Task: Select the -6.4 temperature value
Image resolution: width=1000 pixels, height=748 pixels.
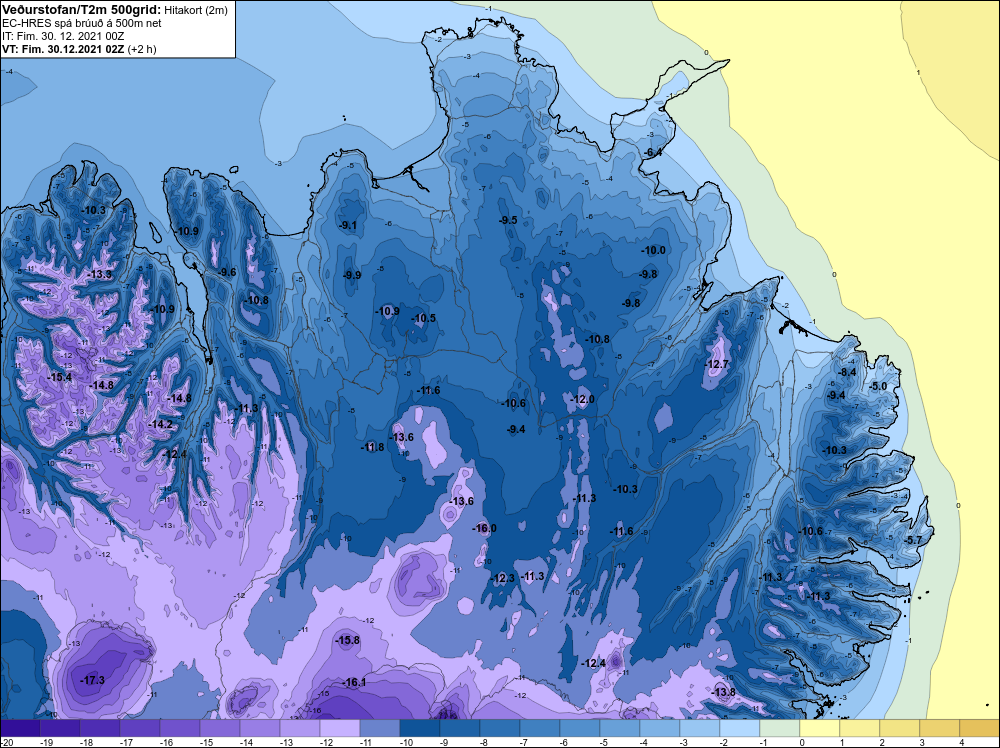Action: click(x=653, y=152)
